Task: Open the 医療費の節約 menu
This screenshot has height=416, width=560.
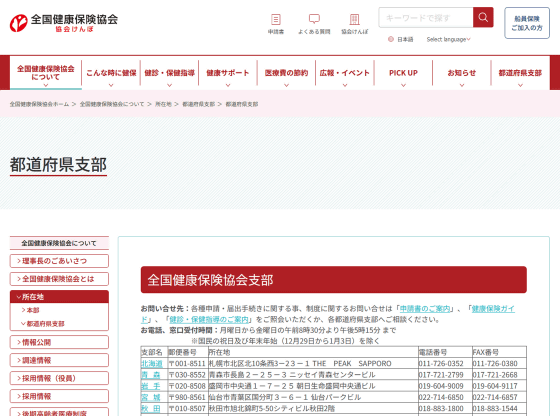Action: [x=286, y=73]
